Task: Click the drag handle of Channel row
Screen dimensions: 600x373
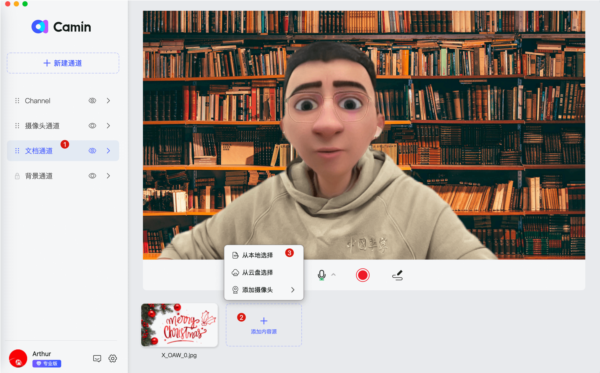Action: tap(17, 101)
